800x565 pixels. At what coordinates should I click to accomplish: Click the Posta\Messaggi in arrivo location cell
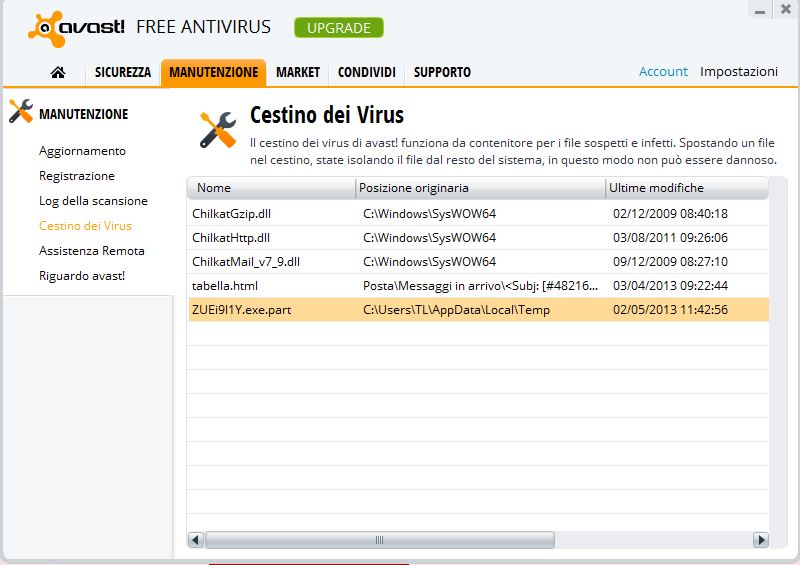click(x=480, y=286)
